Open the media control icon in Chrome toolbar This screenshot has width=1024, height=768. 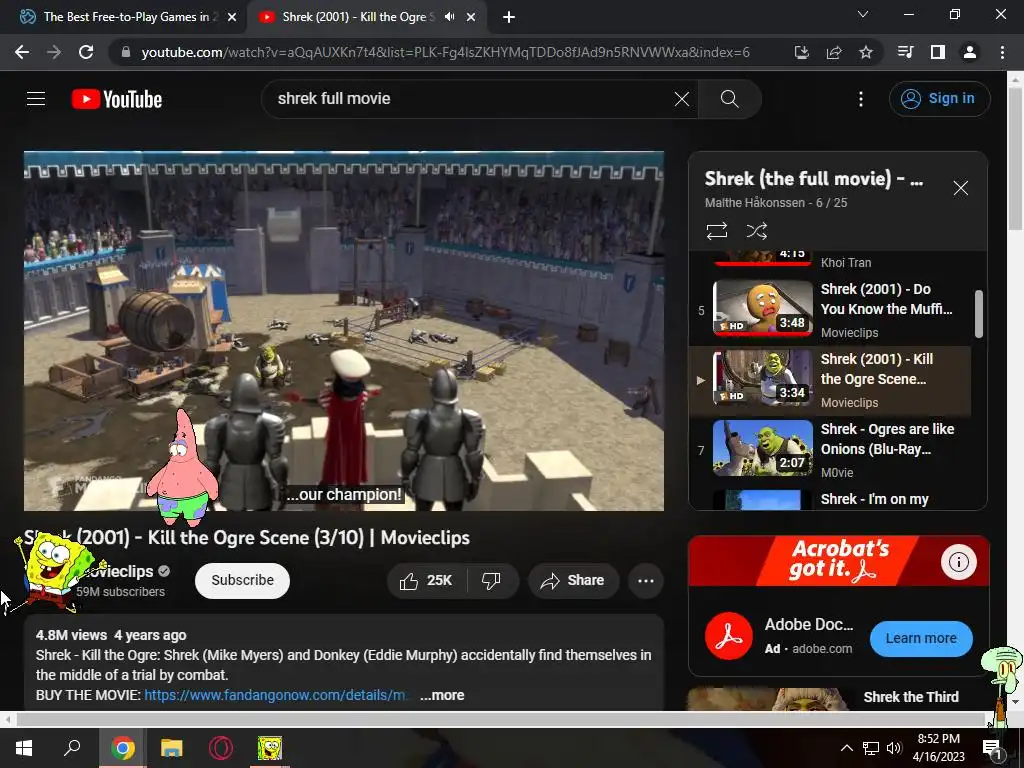tap(905, 52)
